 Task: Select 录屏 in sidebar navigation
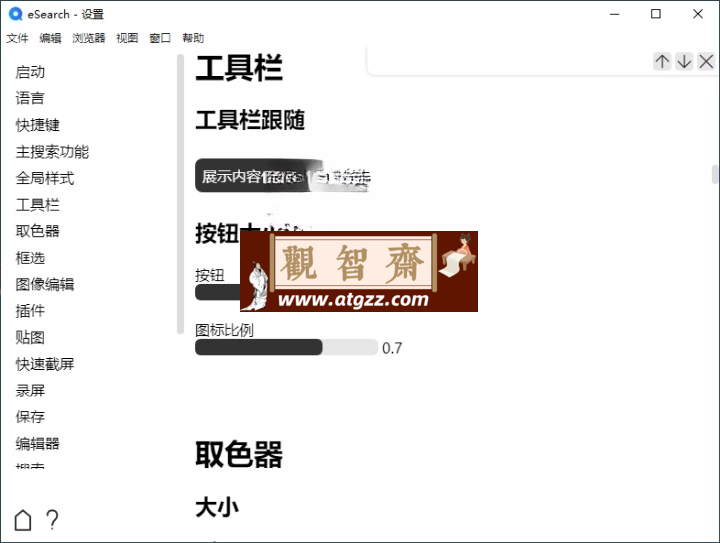point(30,391)
